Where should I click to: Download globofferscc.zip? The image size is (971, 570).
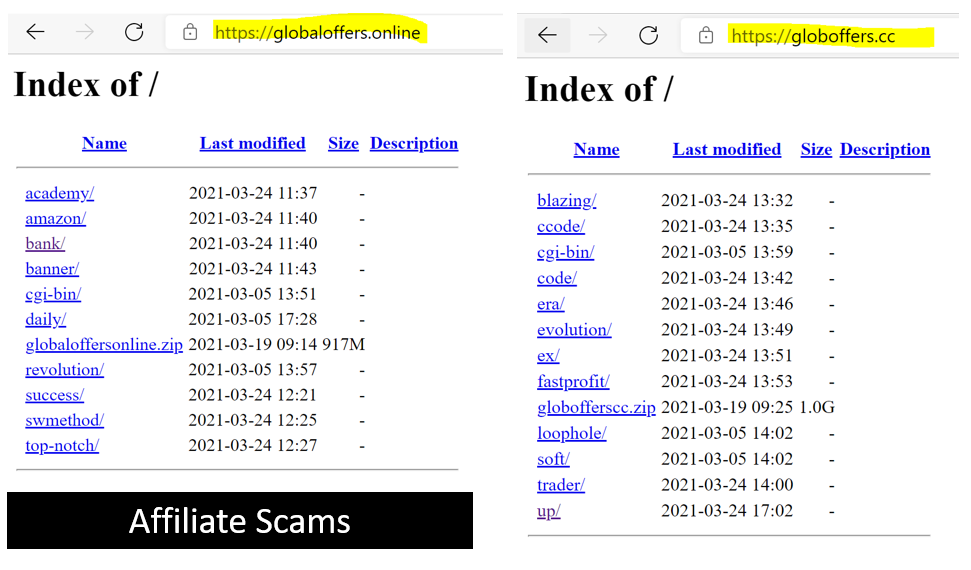[596, 408]
